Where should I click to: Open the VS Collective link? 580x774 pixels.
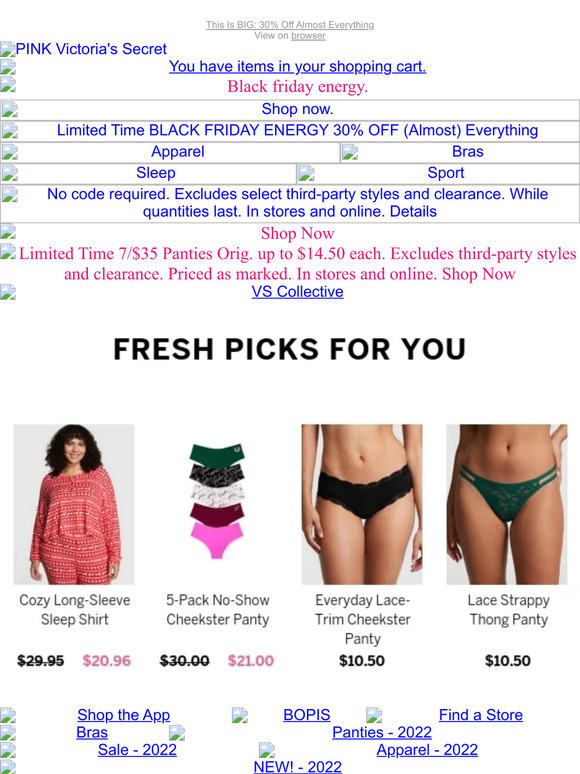pyautogui.click(x=297, y=292)
